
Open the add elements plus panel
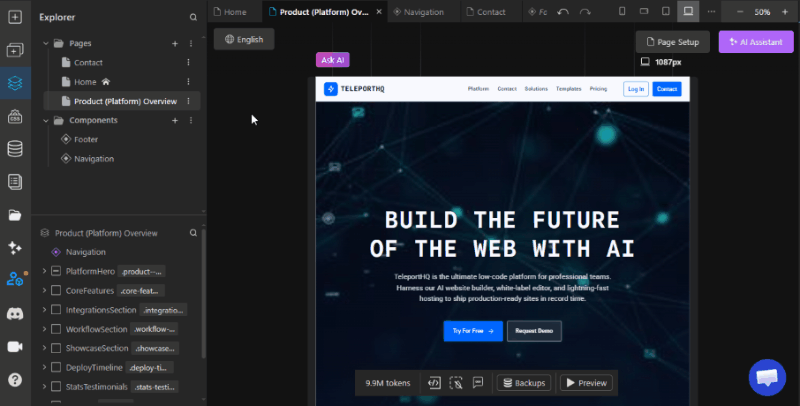(15, 17)
